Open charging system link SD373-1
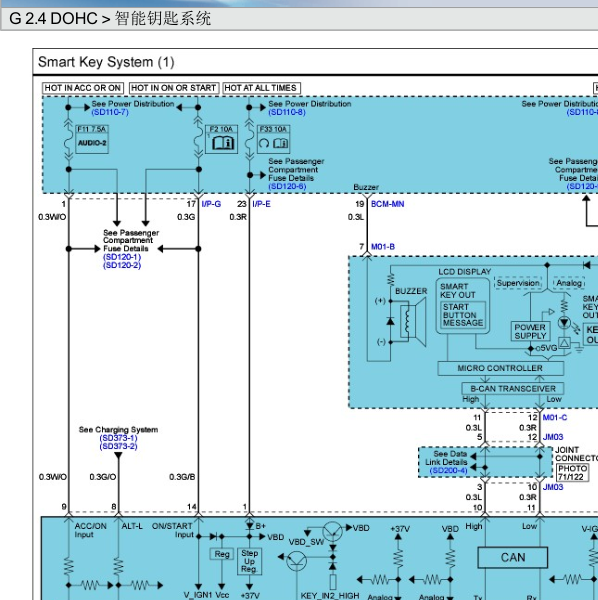The image size is (598, 600). [118, 438]
